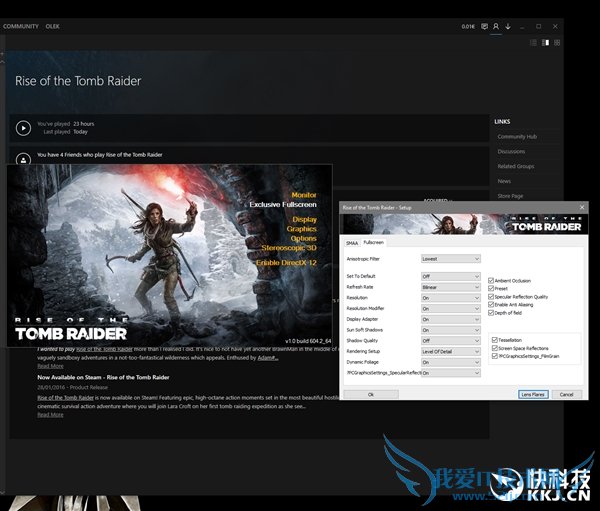Switch to the detail split view icon
Viewport: 600px width, 511px height.
[546, 43]
